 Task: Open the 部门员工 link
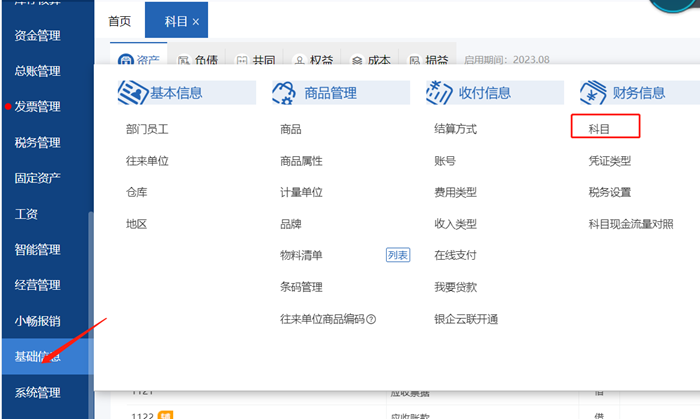147,129
